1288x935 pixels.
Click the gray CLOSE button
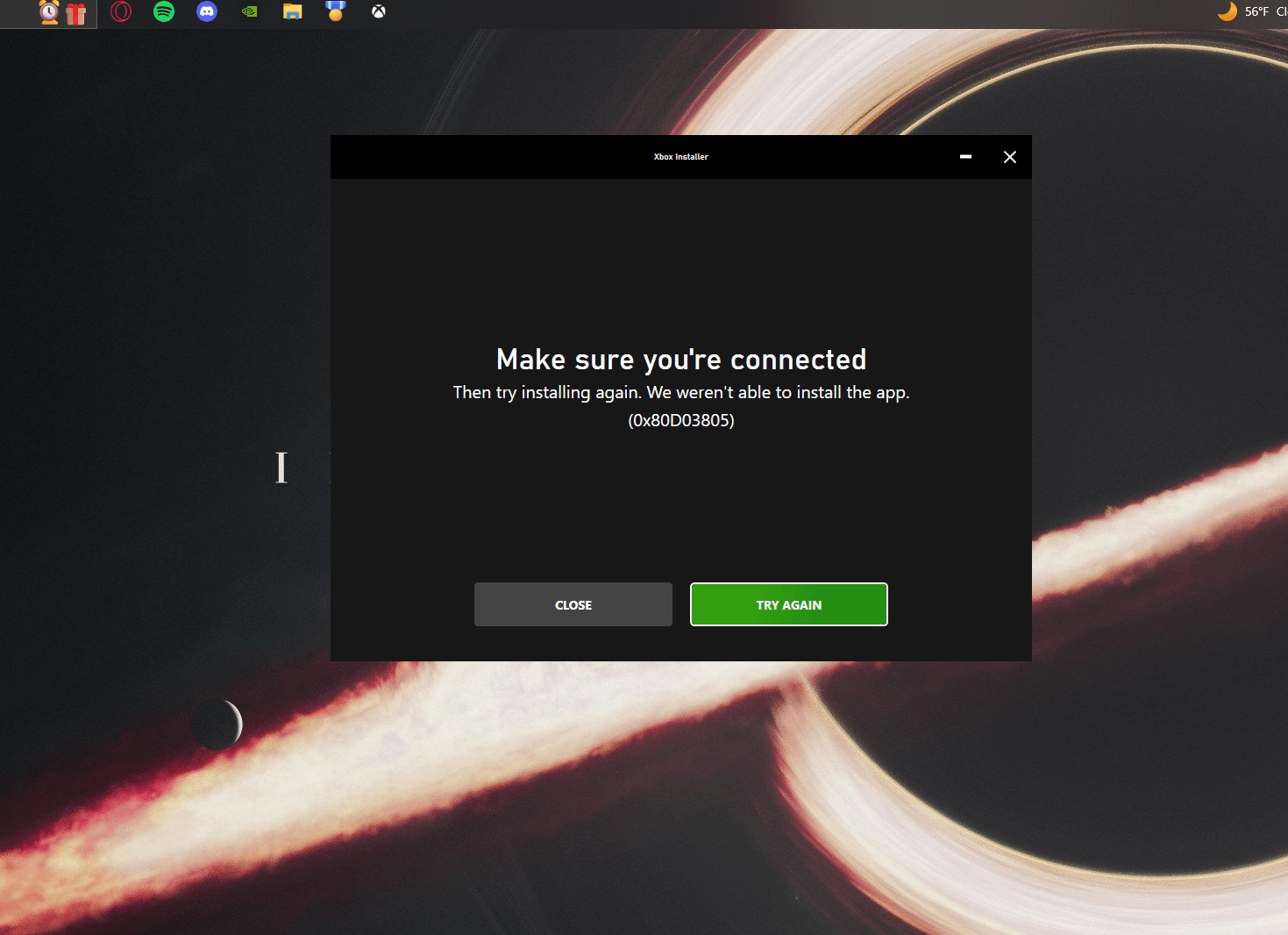click(573, 604)
